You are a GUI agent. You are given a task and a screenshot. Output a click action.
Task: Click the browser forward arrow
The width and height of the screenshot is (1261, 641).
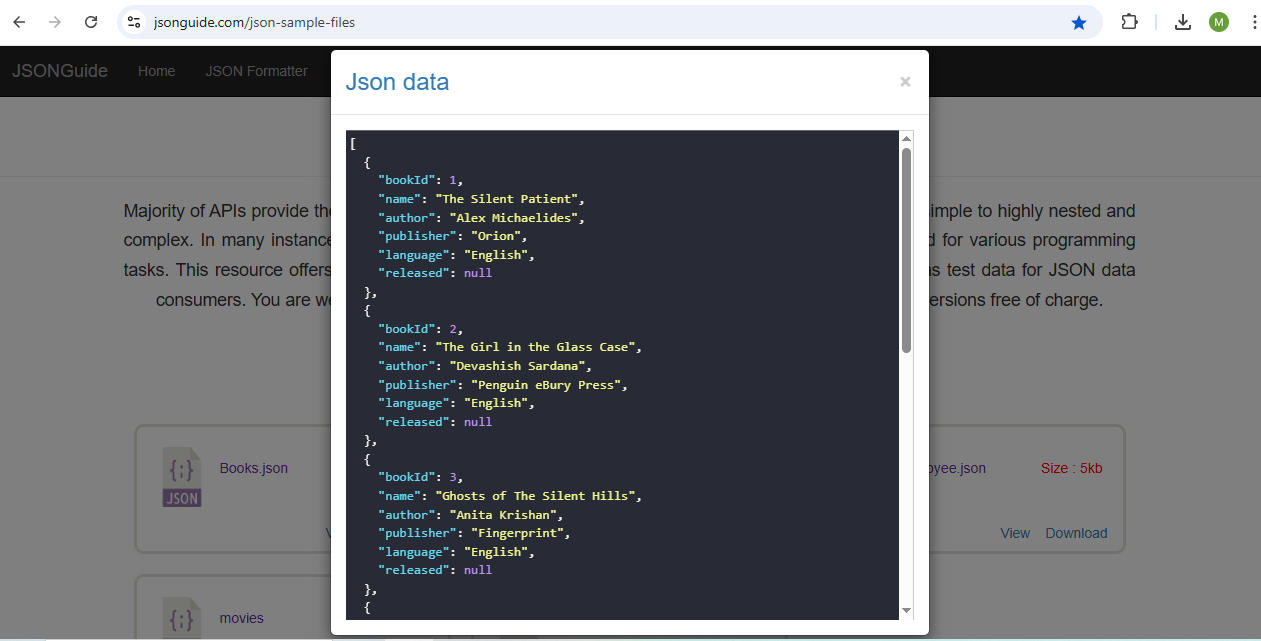55,22
